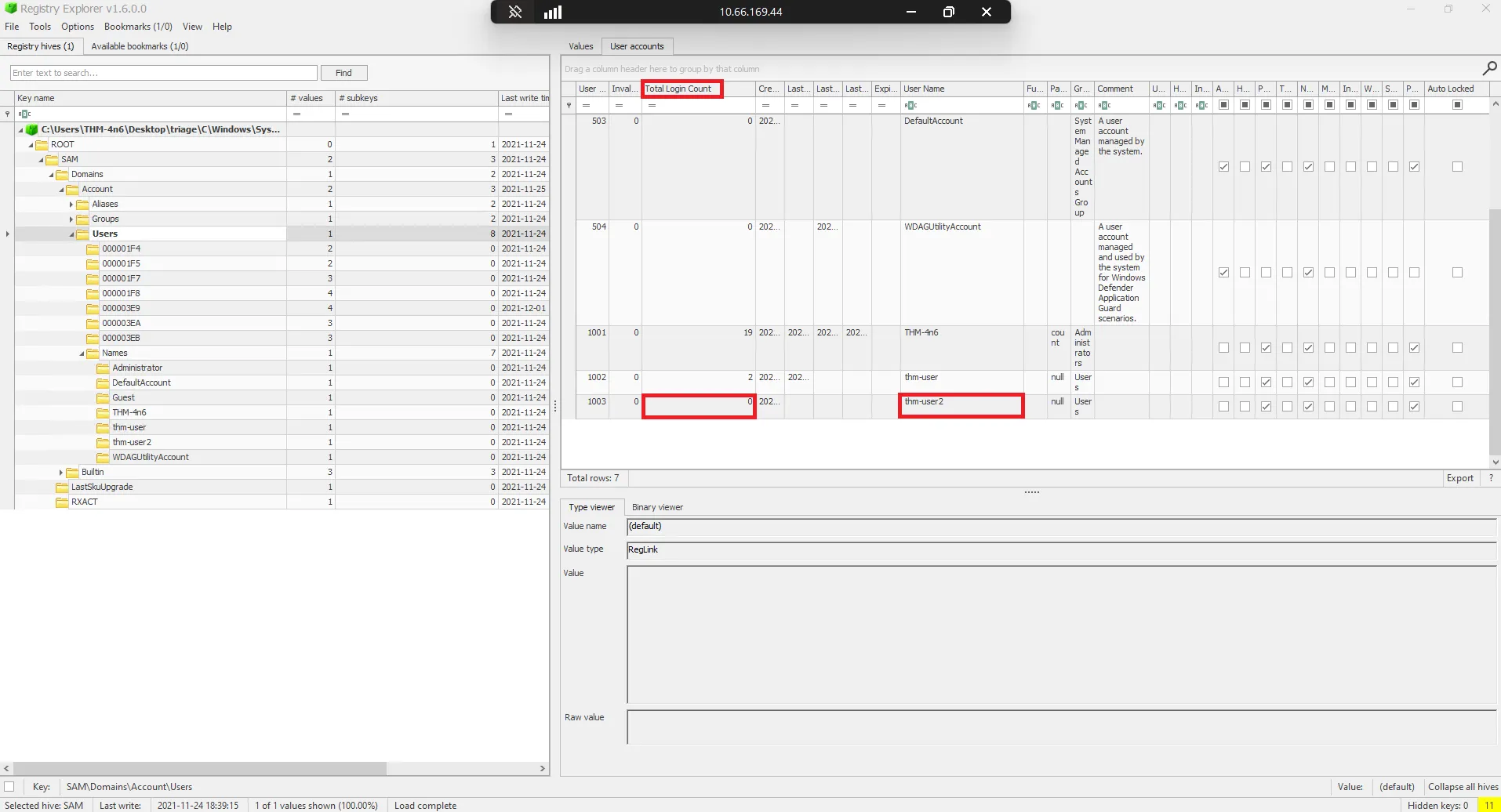Image resolution: width=1501 pixels, height=812 pixels.
Task: Click the folder icon beside 000001F4
Action: tap(93, 248)
